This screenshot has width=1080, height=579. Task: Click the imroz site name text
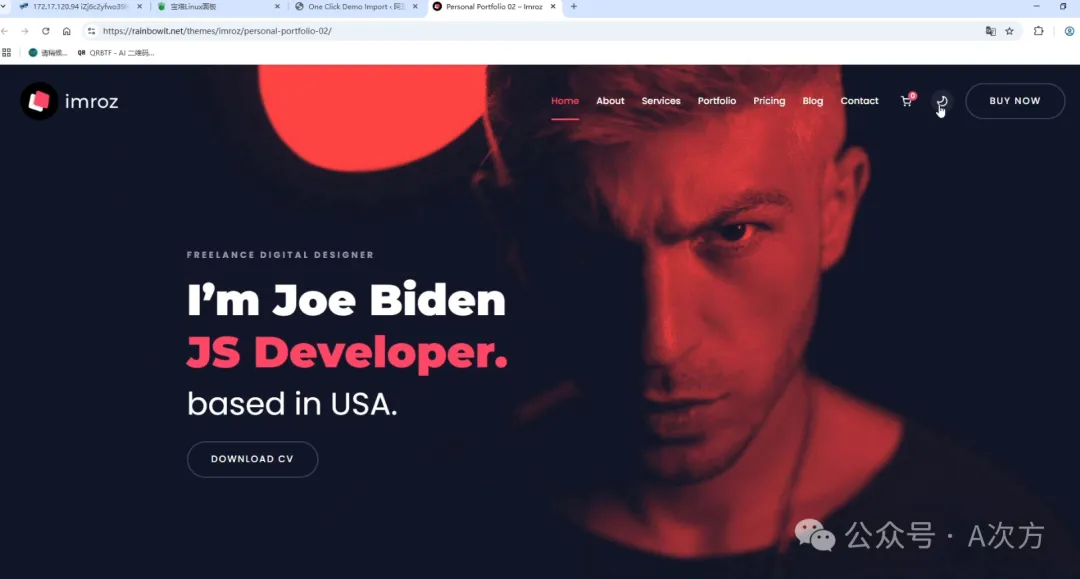click(x=92, y=101)
